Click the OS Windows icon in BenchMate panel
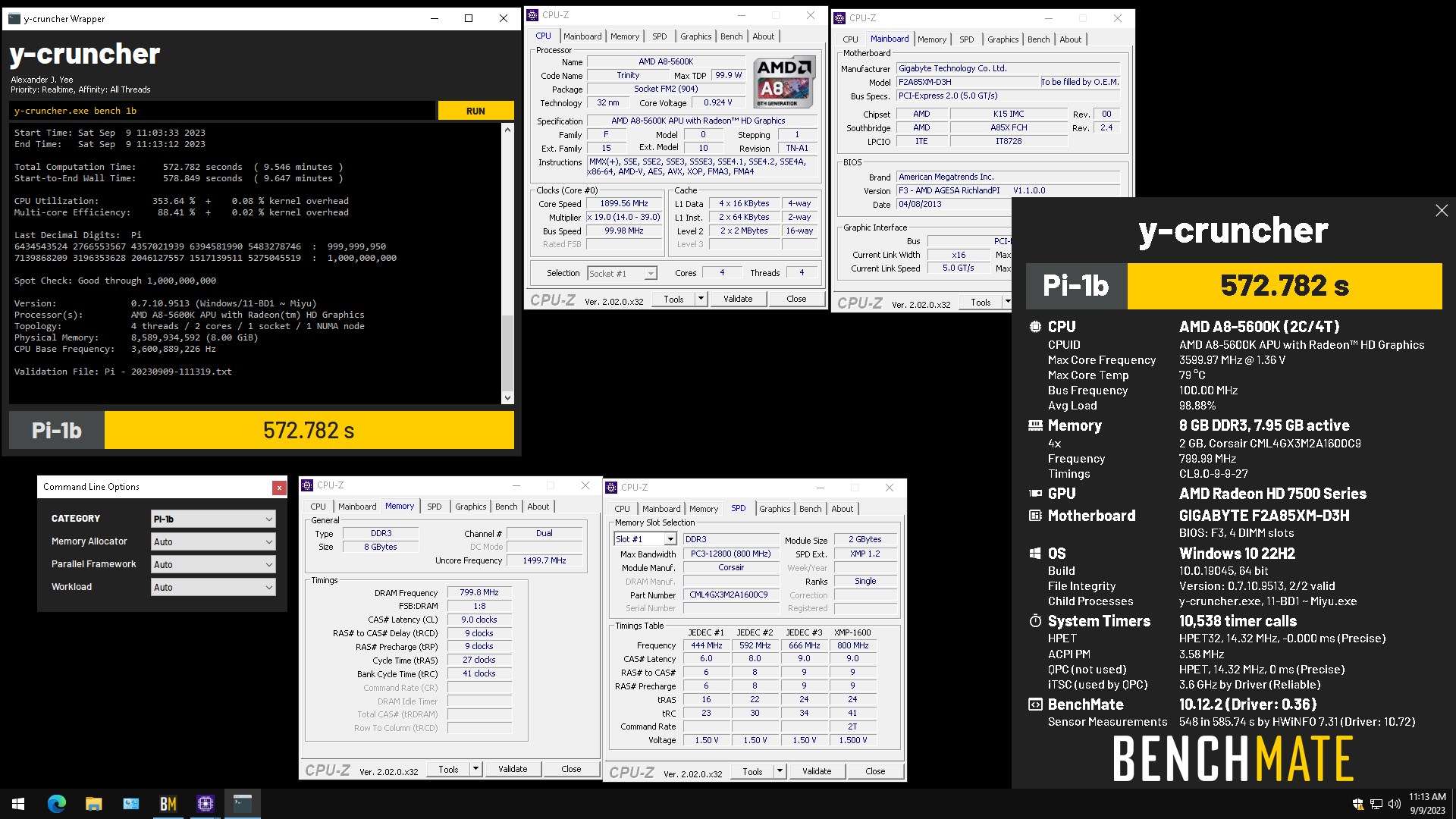This screenshot has height=819, width=1456. coord(1035,554)
